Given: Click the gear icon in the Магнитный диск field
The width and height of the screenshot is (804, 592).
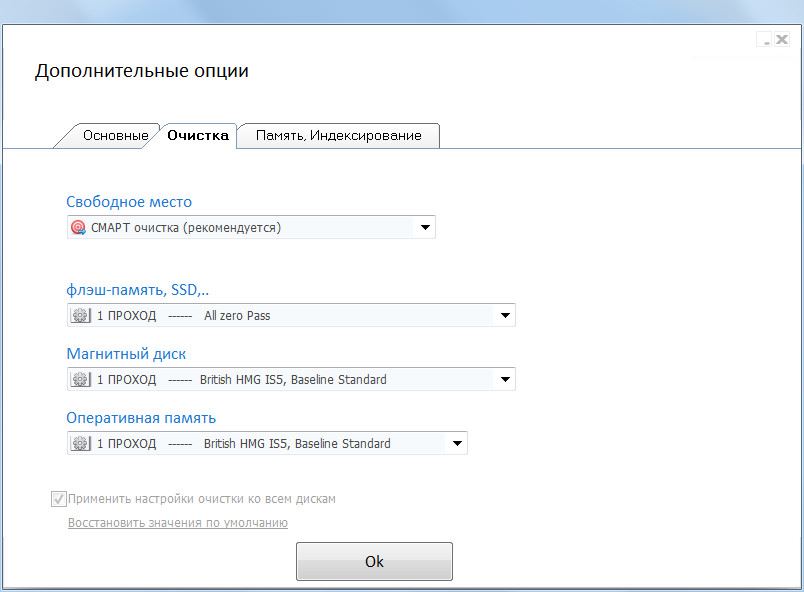Looking at the screenshot, I should pyautogui.click(x=79, y=380).
